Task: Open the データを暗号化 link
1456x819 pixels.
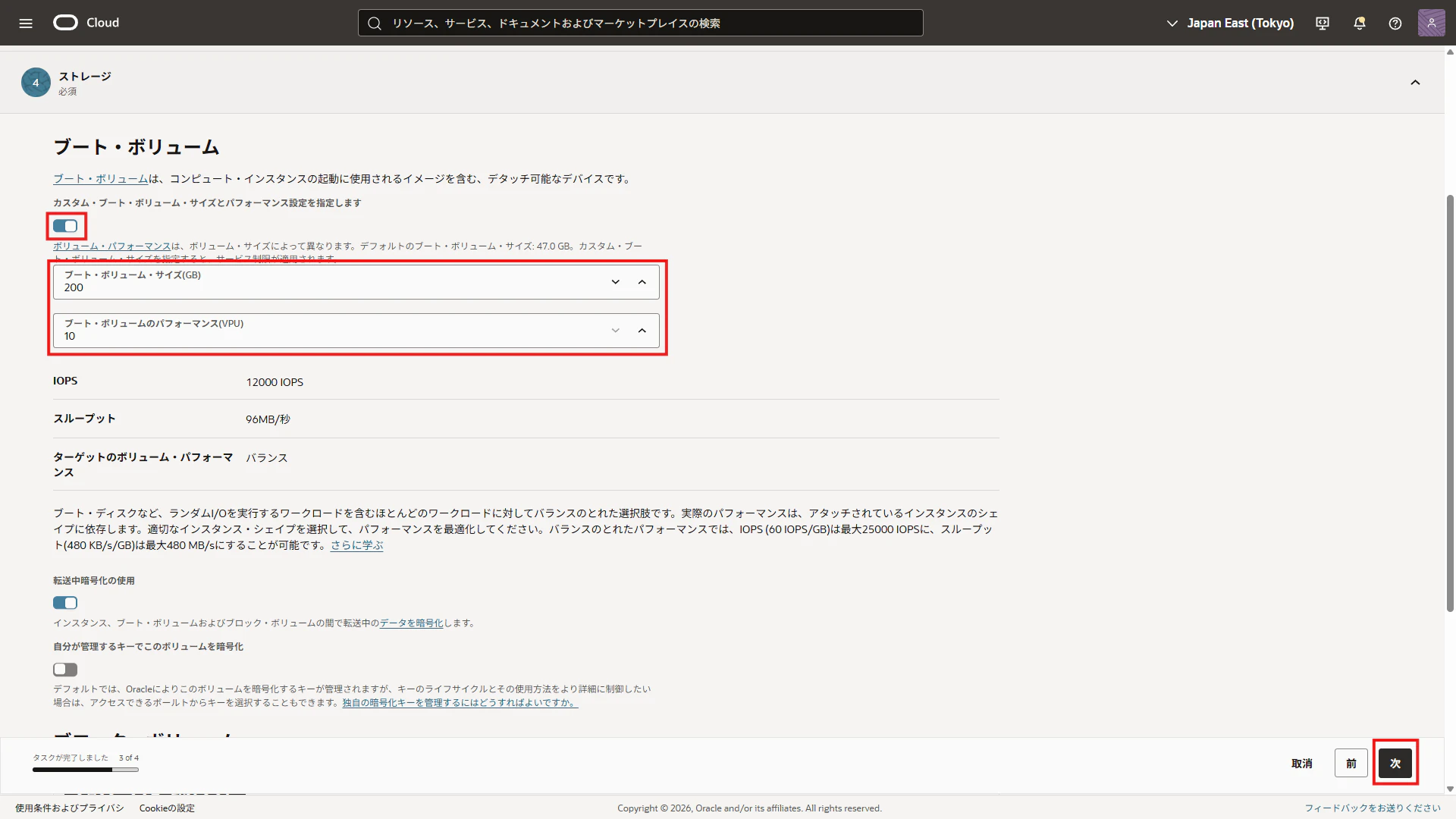Action: click(411, 623)
